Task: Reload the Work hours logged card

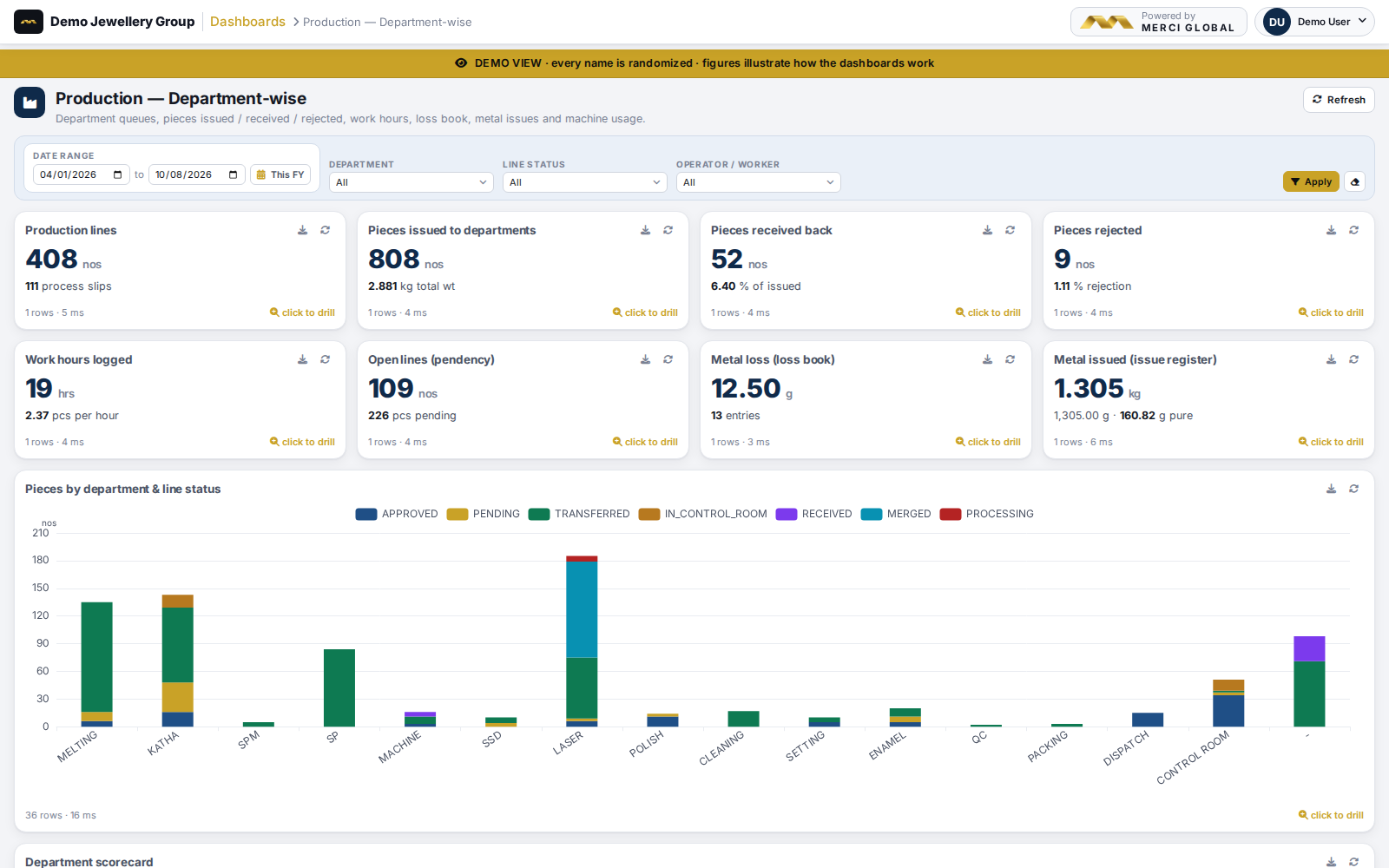Action: [x=325, y=359]
